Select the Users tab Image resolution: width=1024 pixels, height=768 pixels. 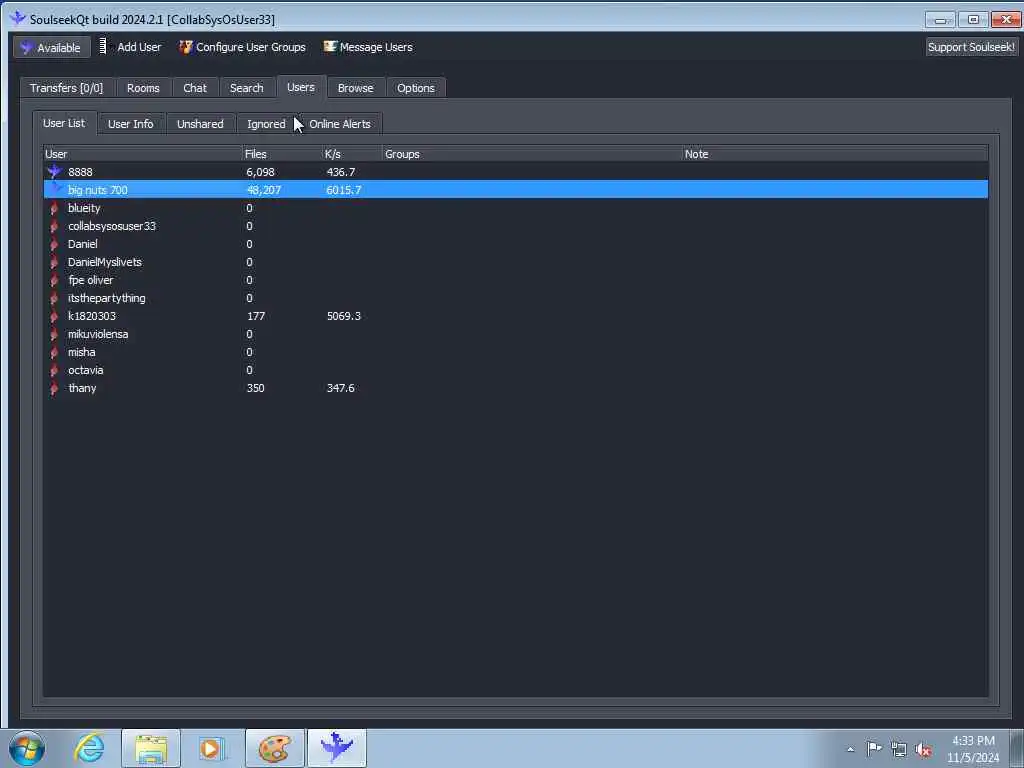point(301,87)
